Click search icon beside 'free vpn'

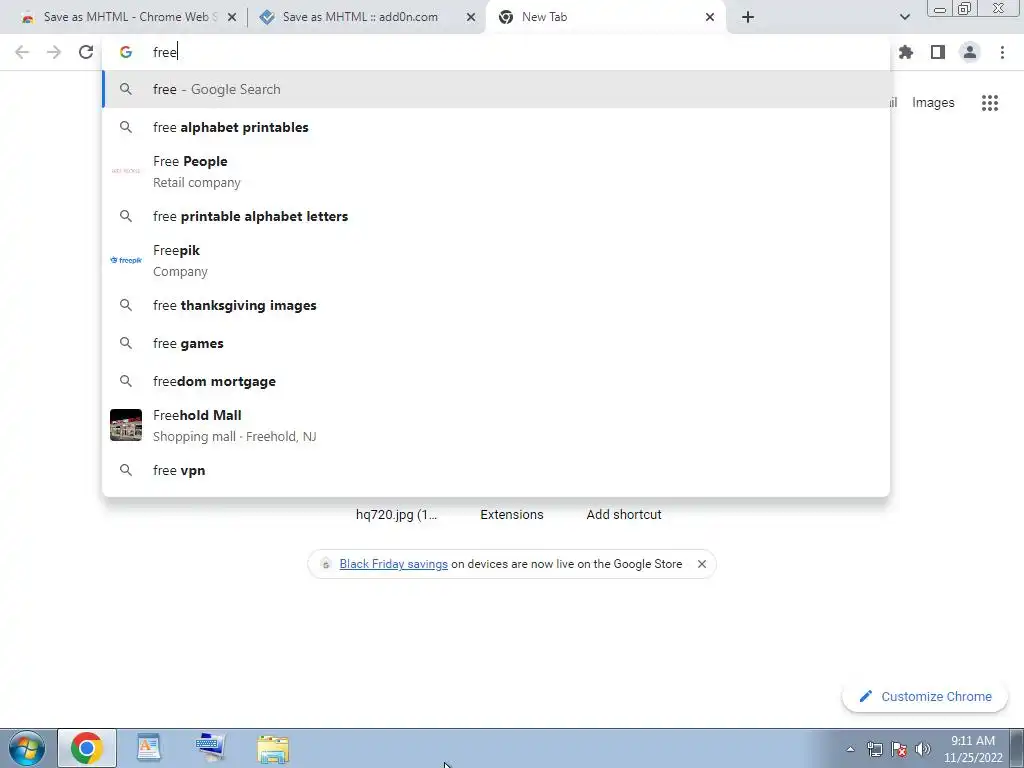(126, 470)
